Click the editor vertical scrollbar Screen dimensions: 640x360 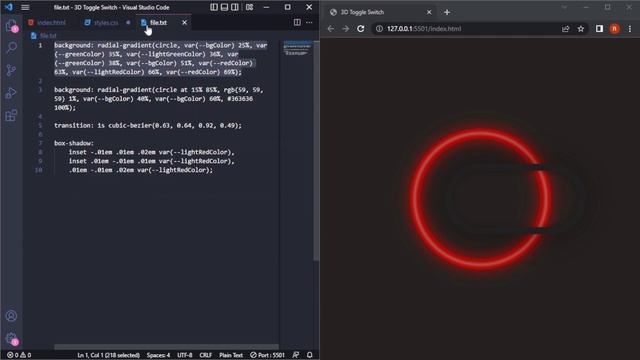tap(316, 150)
